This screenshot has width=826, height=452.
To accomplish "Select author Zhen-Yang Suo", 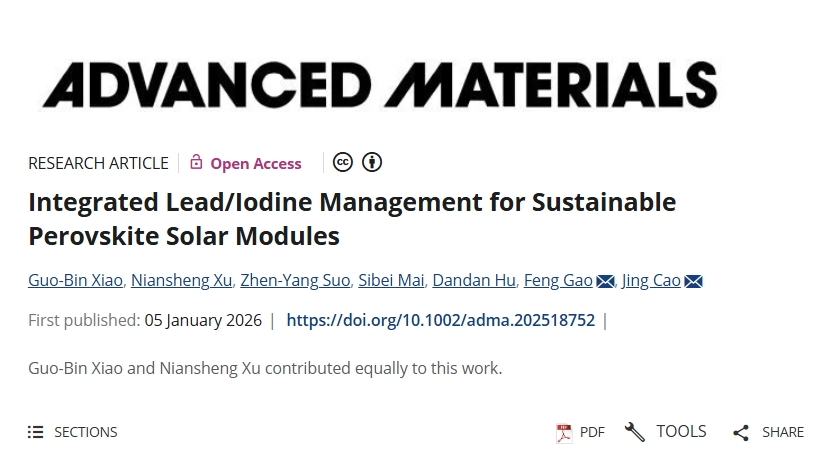I will pyautogui.click(x=295, y=280).
